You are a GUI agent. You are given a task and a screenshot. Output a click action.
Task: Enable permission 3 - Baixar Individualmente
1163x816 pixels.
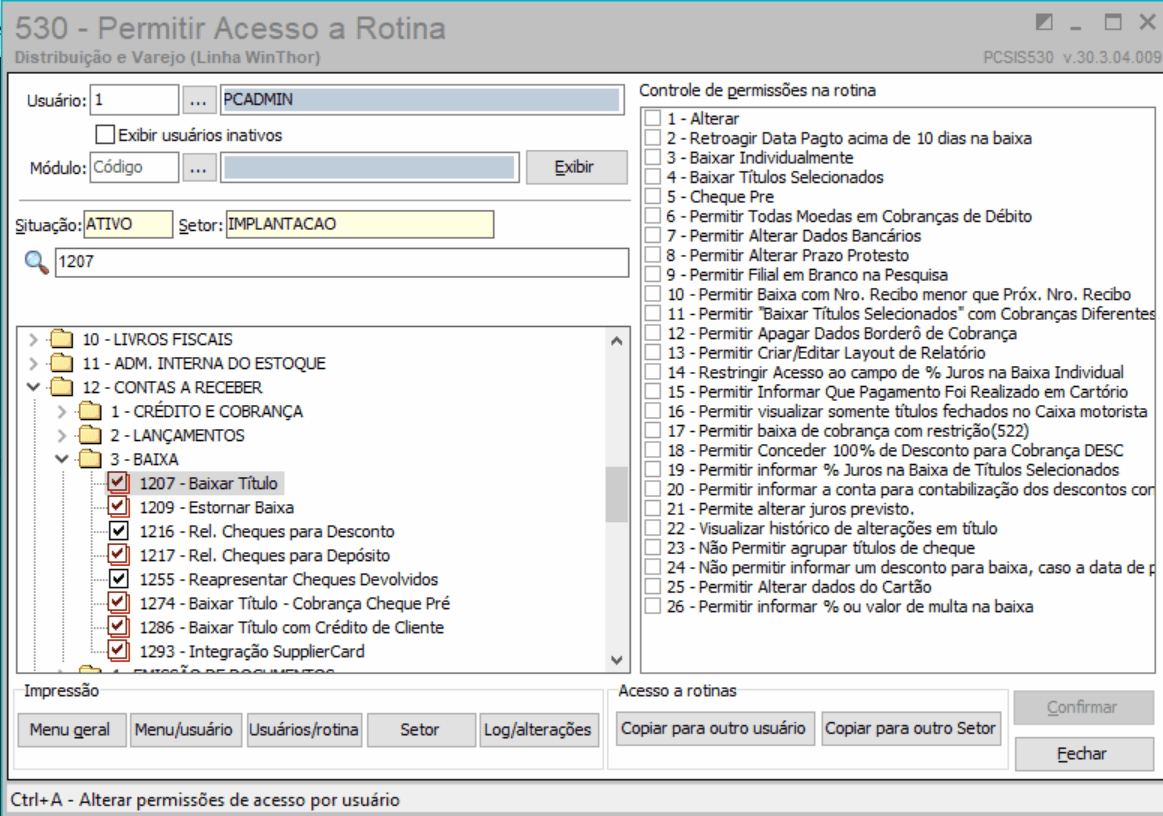pos(653,157)
